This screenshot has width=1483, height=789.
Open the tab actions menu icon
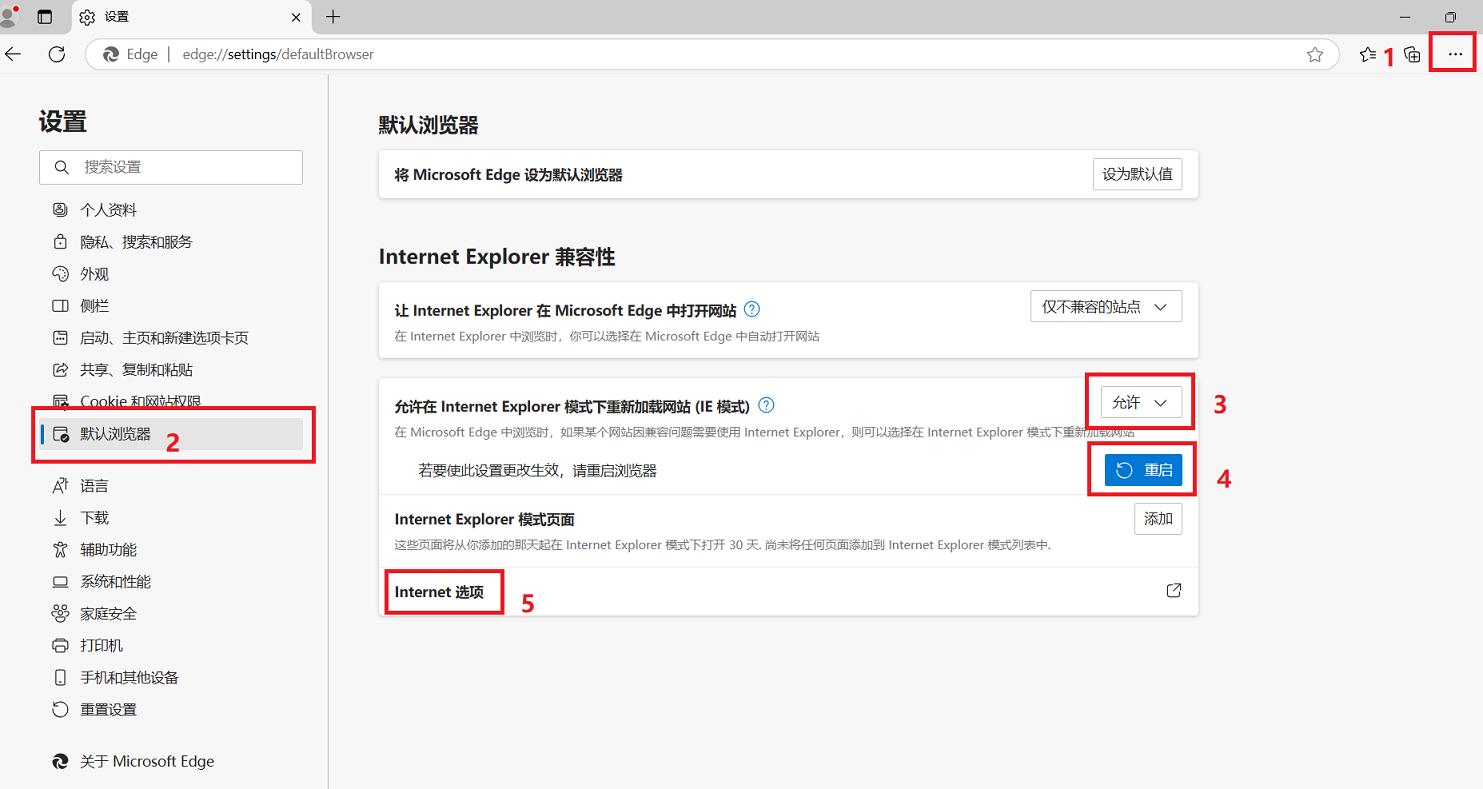[44, 17]
